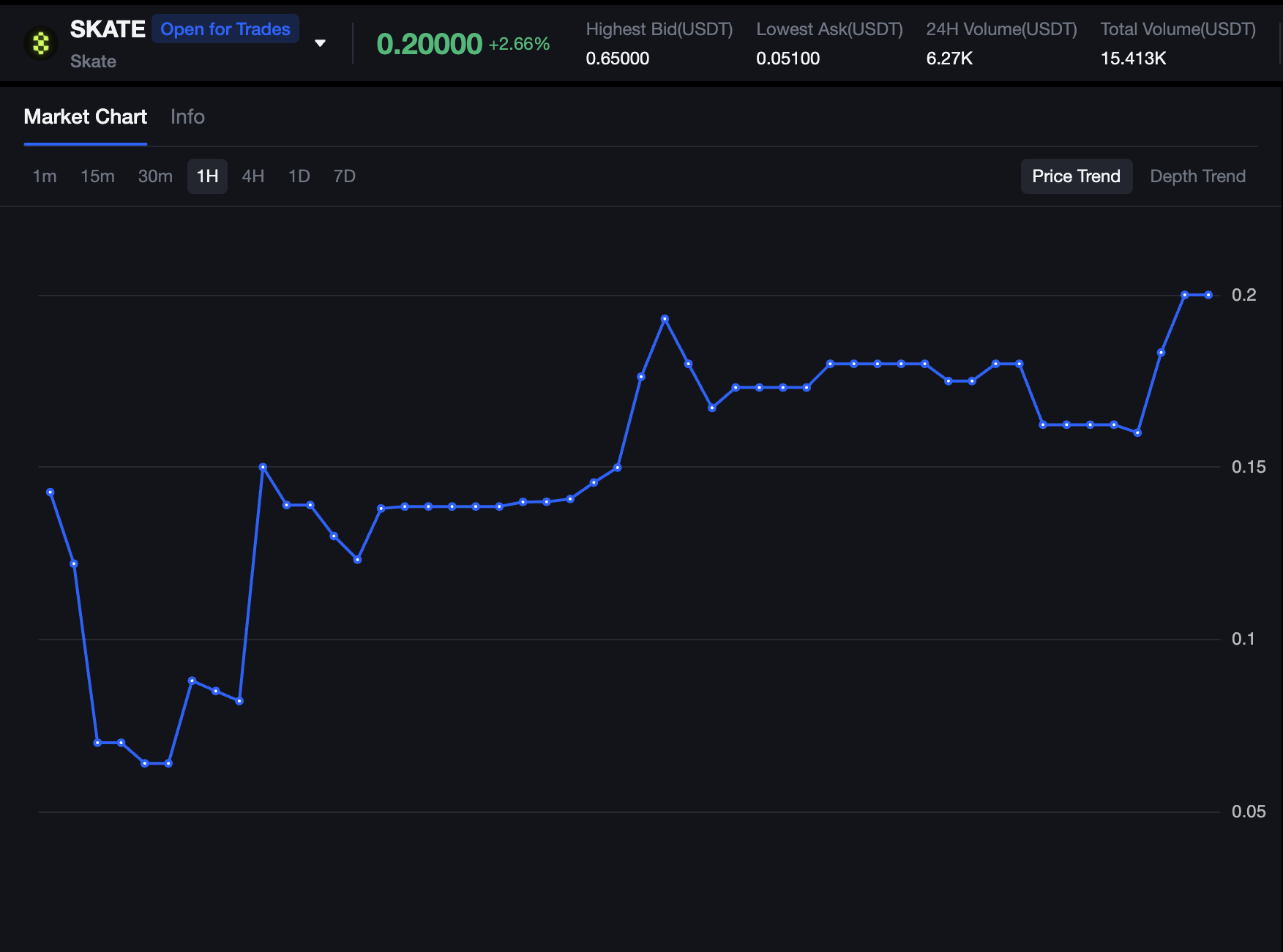Click the SKATE token logo icon
1283x952 pixels.
[41, 42]
